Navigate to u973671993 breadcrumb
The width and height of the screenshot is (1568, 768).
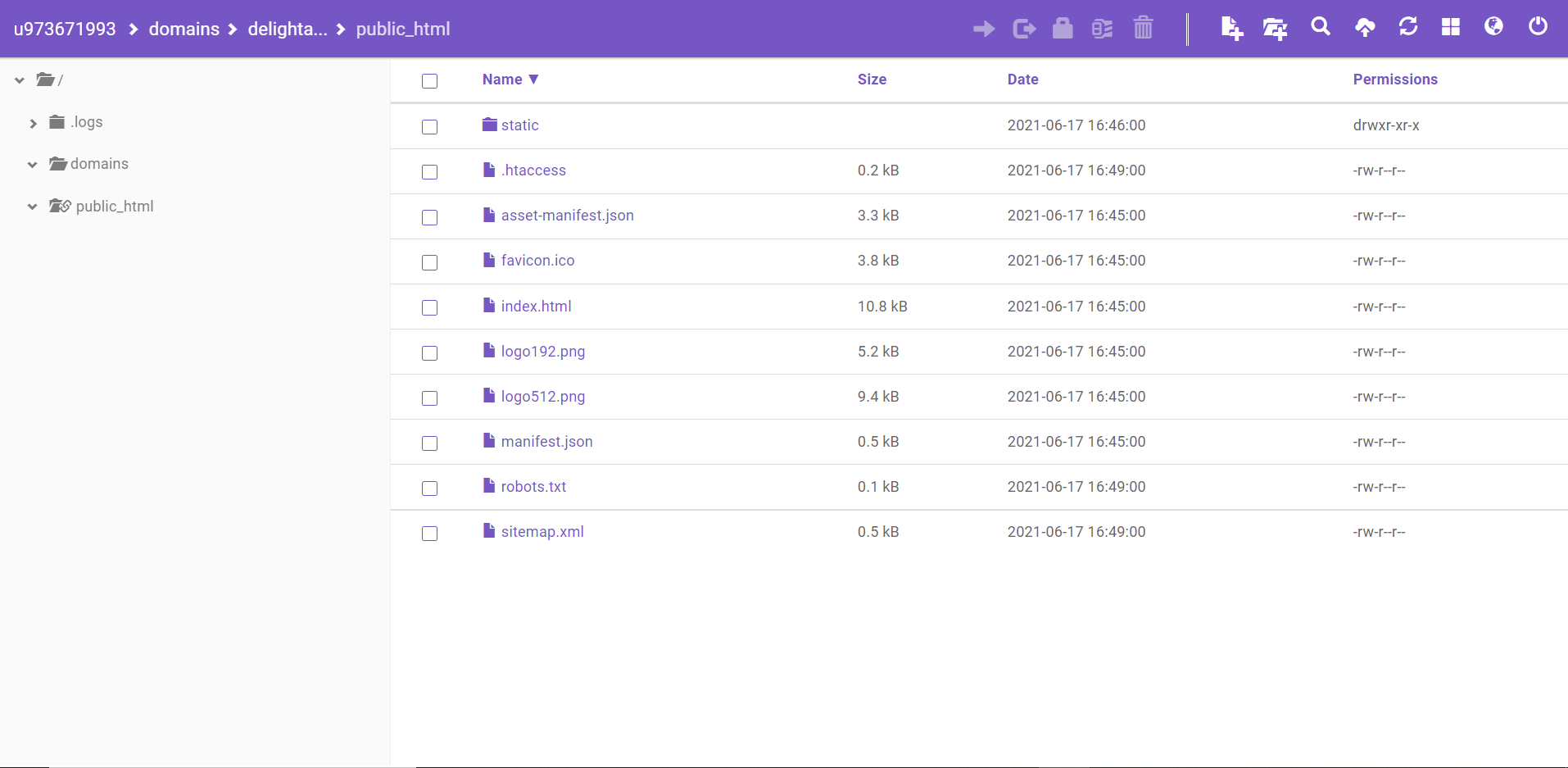(65, 30)
